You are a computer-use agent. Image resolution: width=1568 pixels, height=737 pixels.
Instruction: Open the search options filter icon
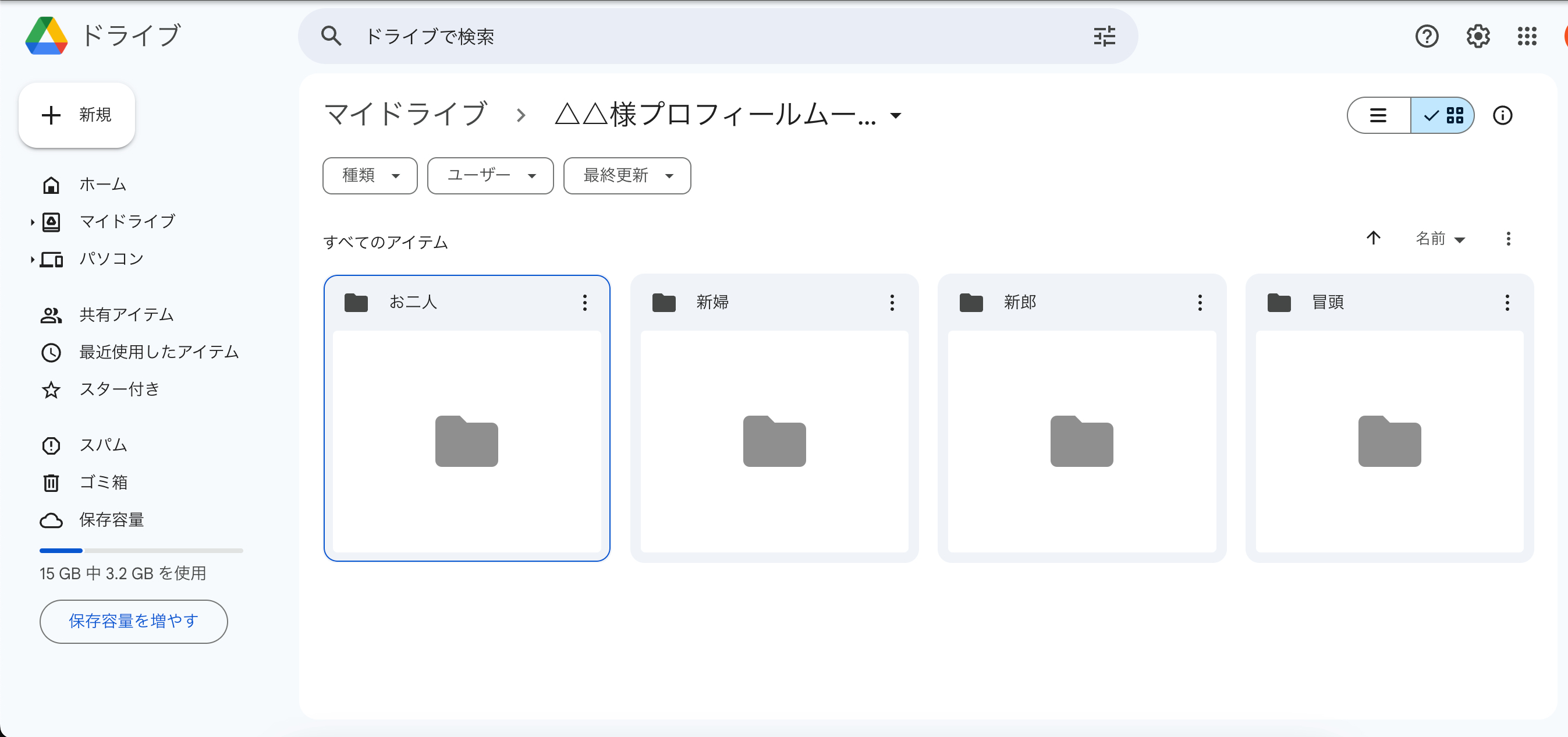coord(1104,36)
